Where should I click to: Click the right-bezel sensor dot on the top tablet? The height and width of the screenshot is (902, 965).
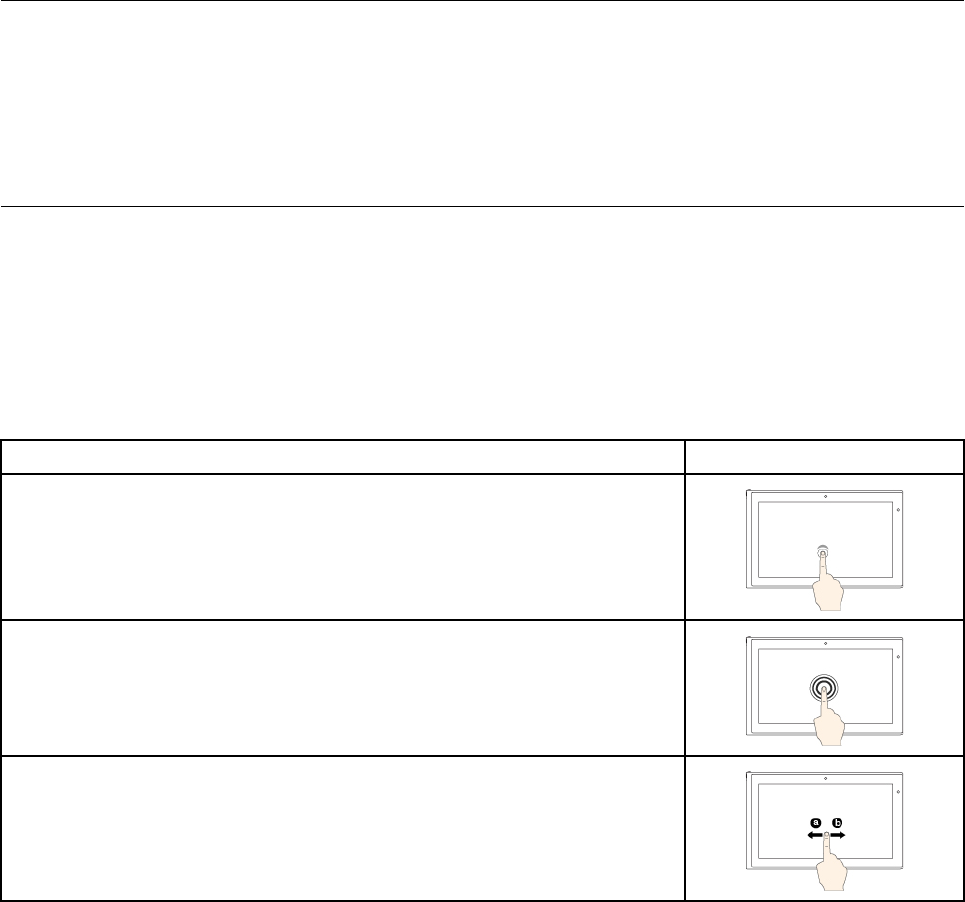(898, 510)
